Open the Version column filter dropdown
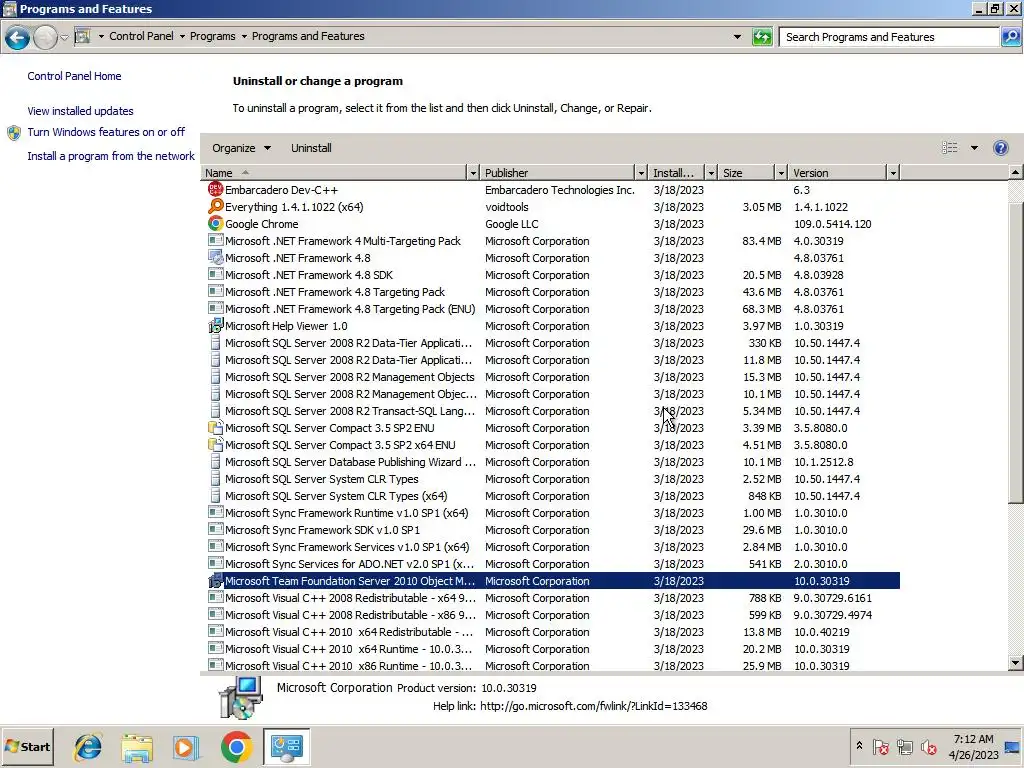Viewport: 1024px width, 768px height. 893,172
